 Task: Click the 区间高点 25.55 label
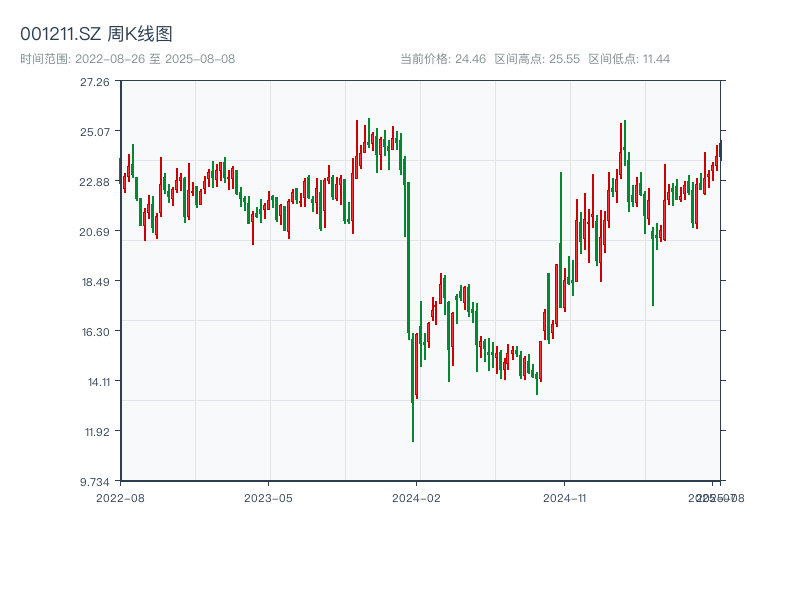tap(537, 59)
